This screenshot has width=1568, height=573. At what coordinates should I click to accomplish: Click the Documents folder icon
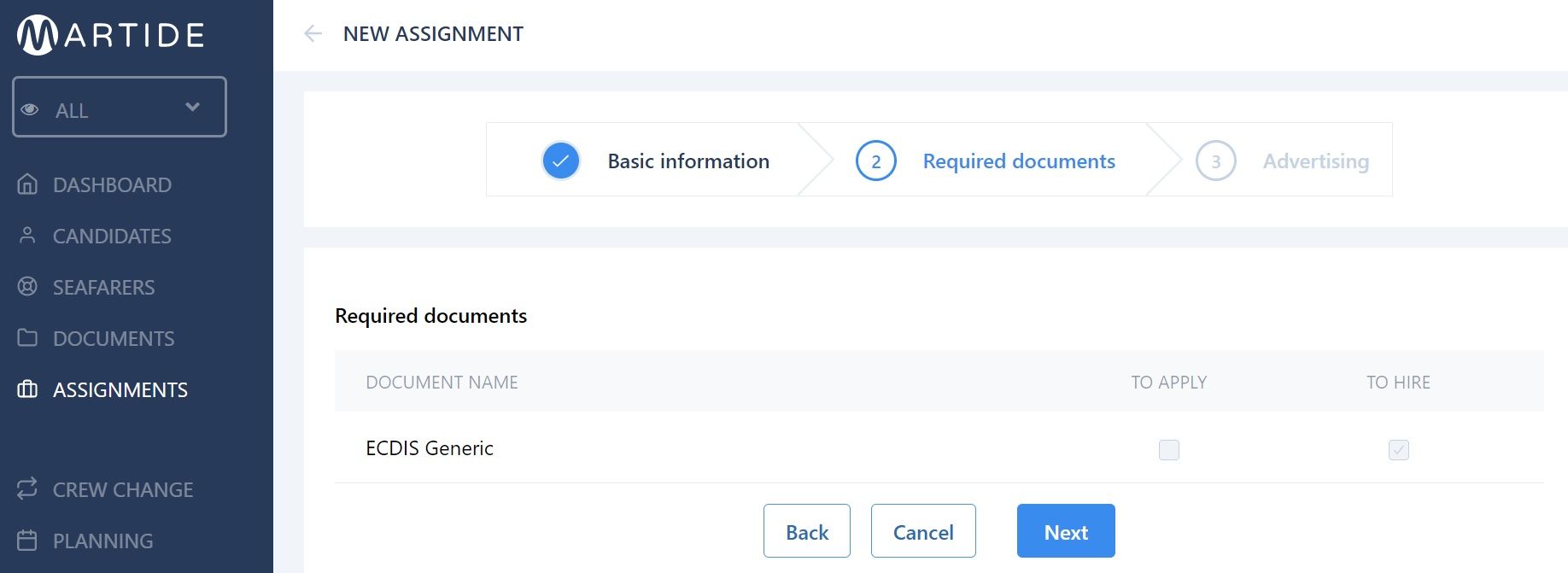point(27,337)
